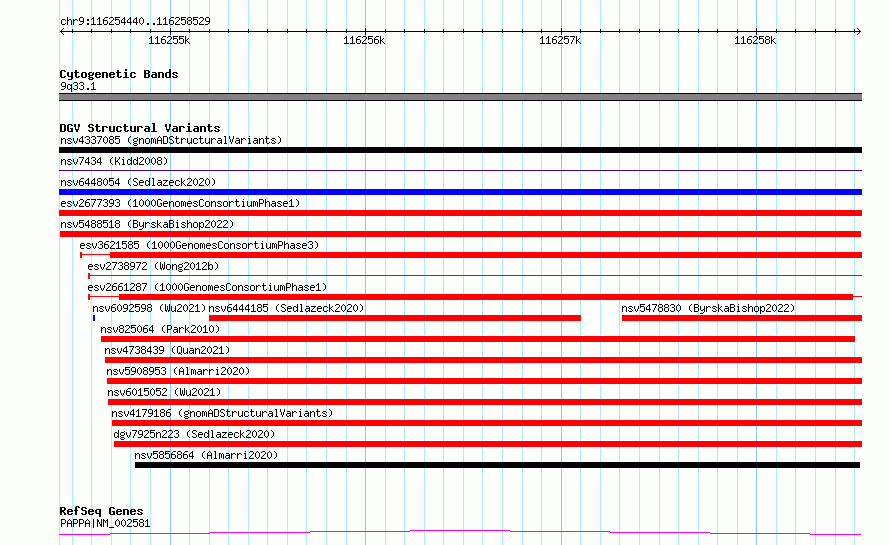The width and height of the screenshot is (890, 545).
Task: Open nsv6015052 (Wu2021) label
Action: point(164,392)
